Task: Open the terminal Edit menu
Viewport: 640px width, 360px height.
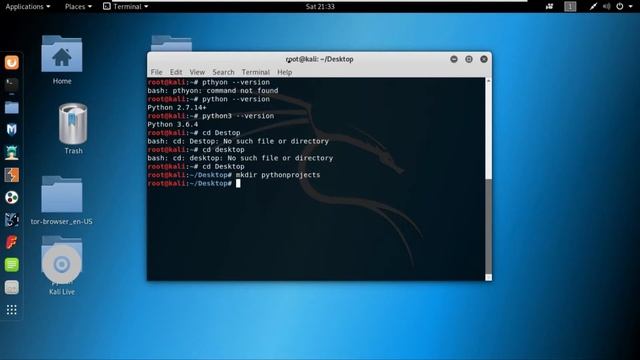Action: pyautogui.click(x=176, y=72)
